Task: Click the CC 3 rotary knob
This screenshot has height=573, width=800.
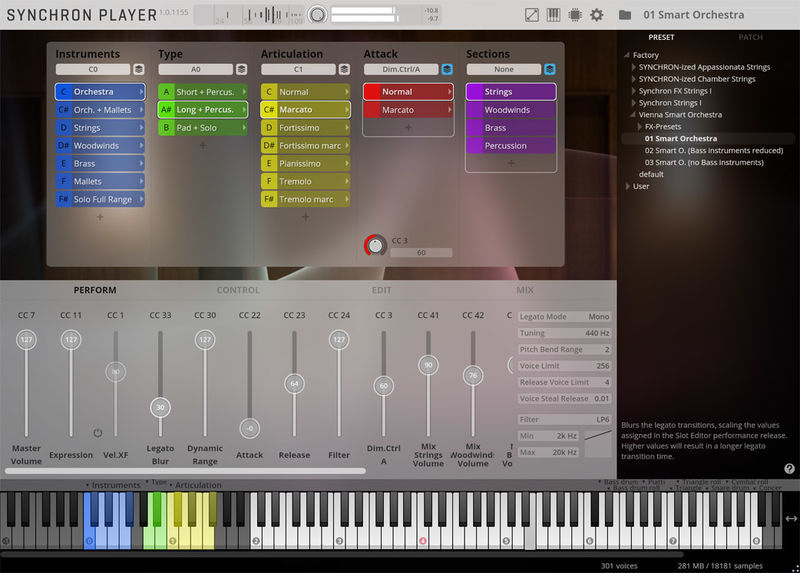Action: tap(376, 246)
